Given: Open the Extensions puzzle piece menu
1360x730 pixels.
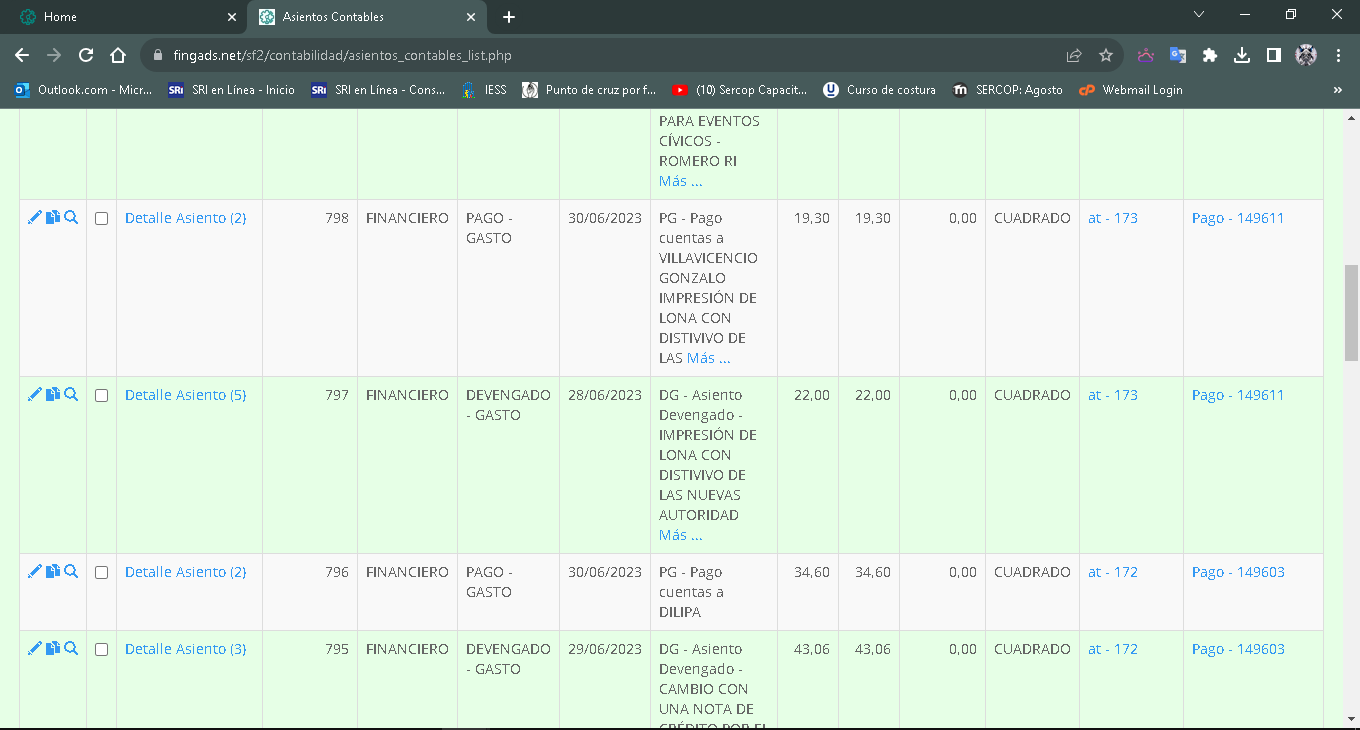Looking at the screenshot, I should click(x=1210, y=56).
